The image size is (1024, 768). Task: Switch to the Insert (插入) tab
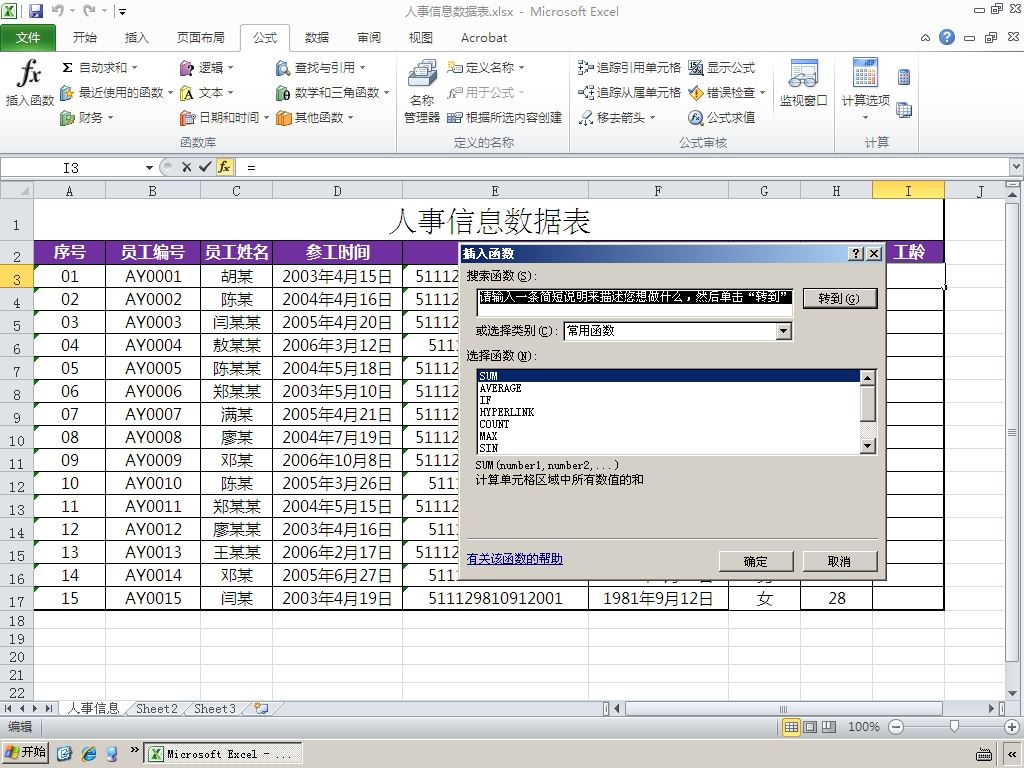point(136,38)
